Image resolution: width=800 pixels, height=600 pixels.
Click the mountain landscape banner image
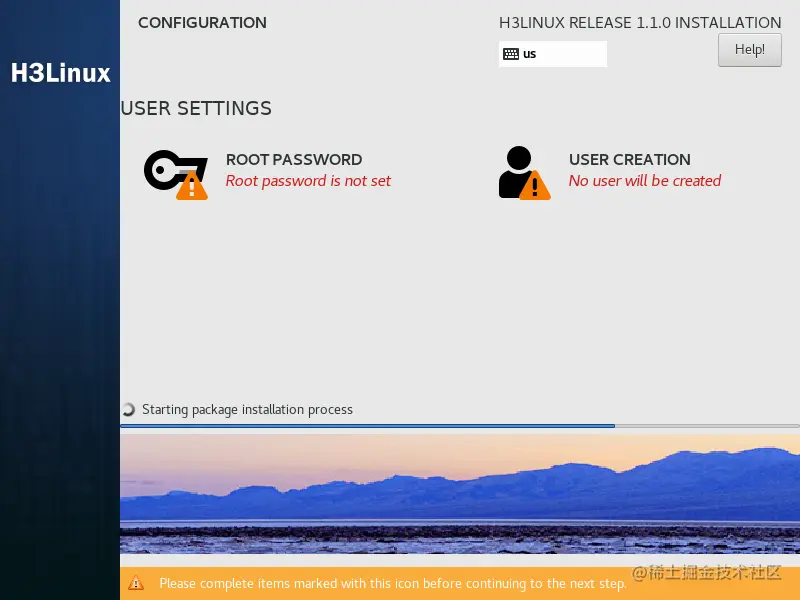[460, 494]
